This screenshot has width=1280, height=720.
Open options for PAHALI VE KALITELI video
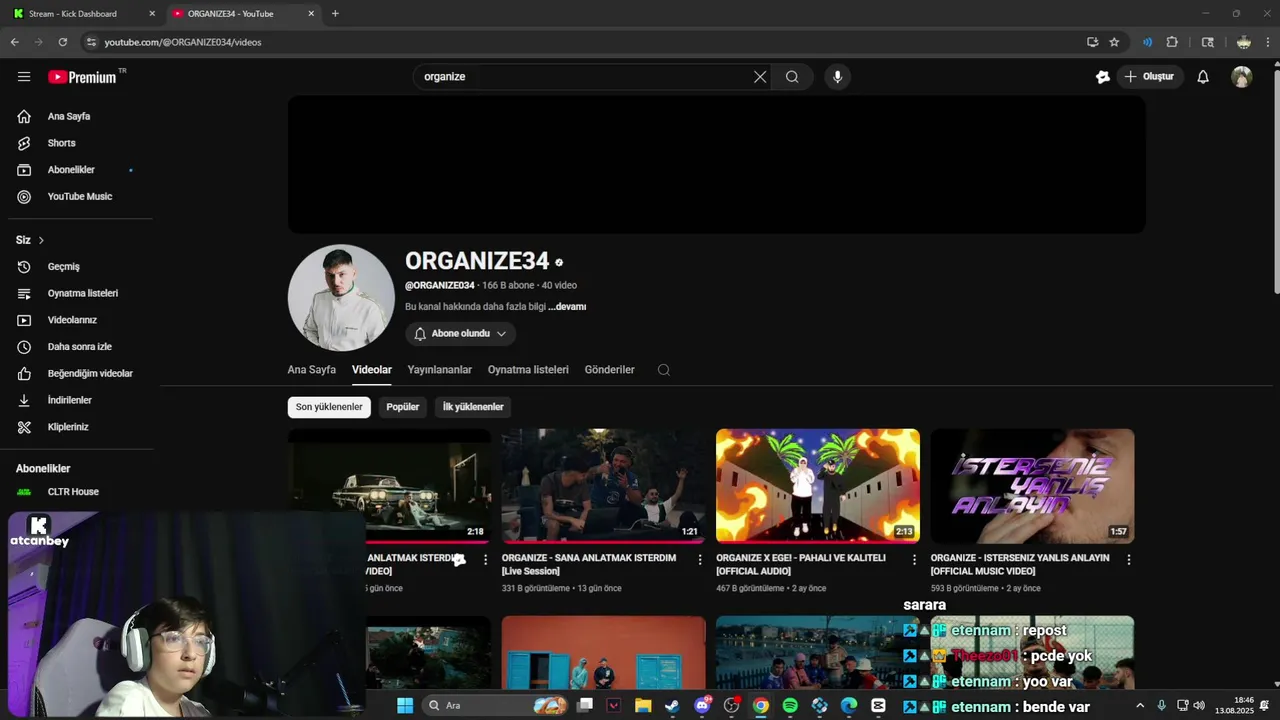click(x=913, y=560)
